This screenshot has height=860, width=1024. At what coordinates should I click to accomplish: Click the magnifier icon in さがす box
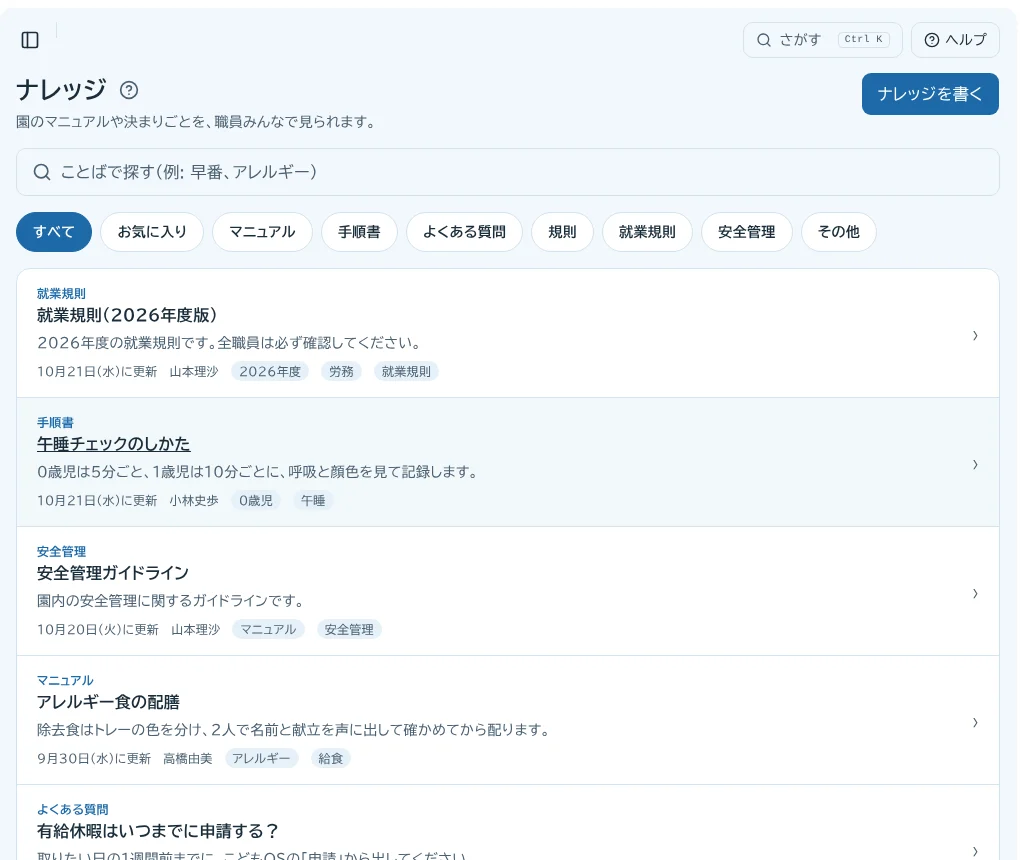click(763, 40)
